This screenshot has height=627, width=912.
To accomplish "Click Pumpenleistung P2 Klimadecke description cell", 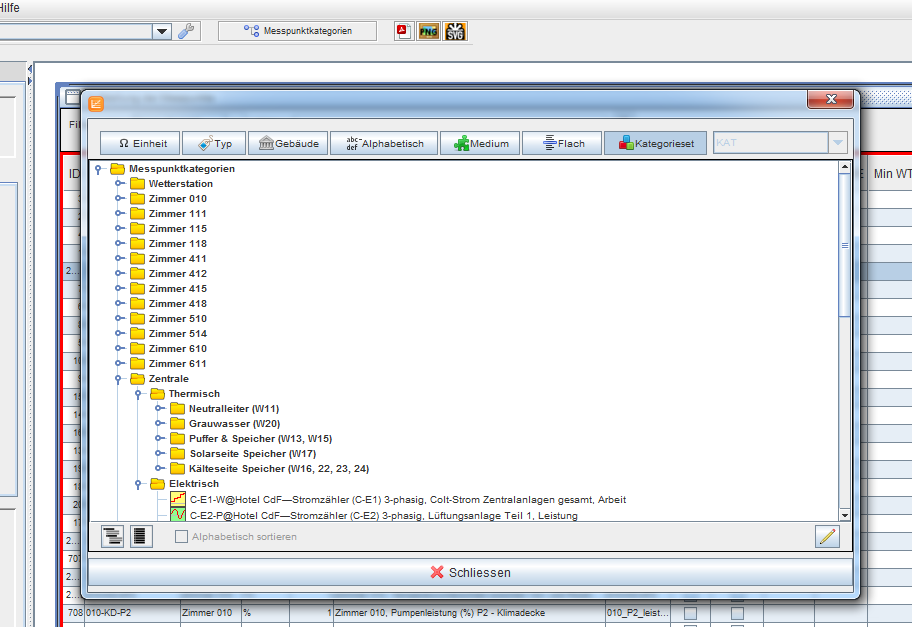I will tap(469, 613).
